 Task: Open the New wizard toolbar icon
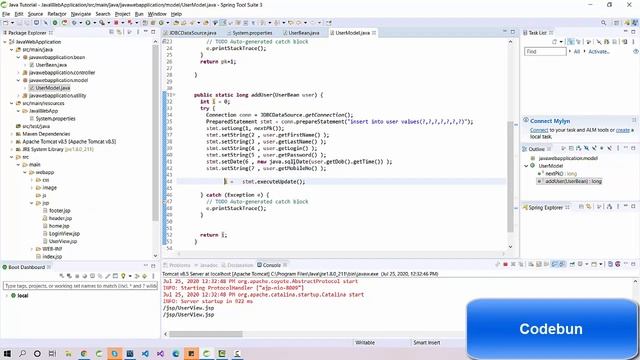(x=6, y=23)
